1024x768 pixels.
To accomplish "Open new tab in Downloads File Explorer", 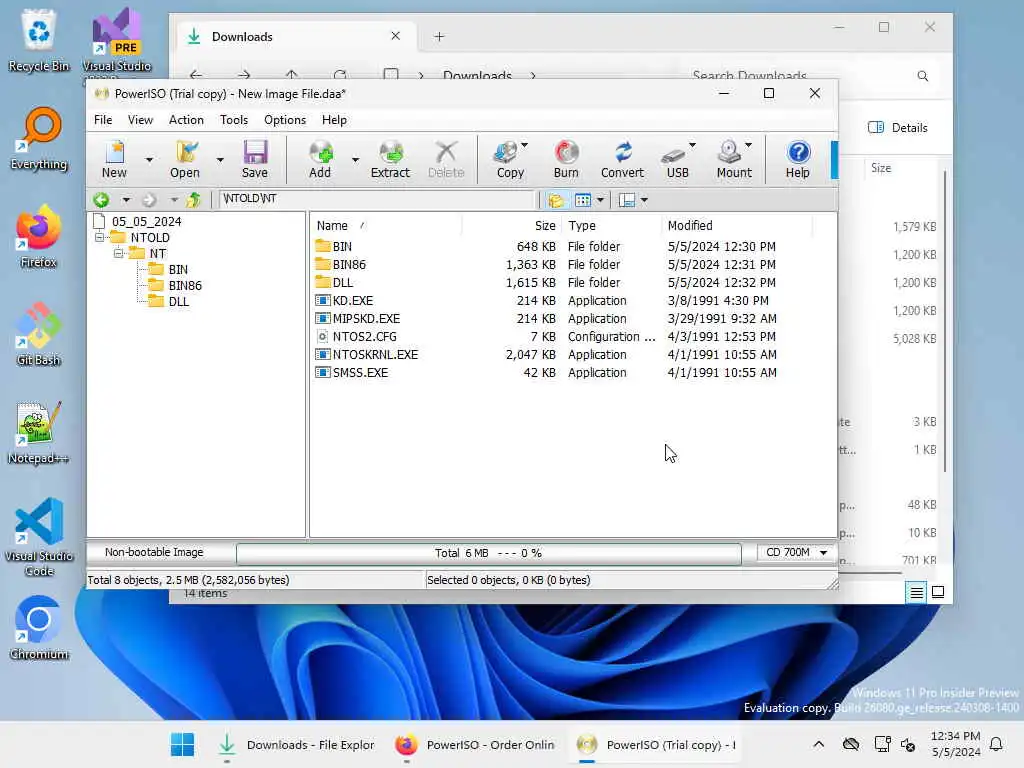I will tap(440, 37).
